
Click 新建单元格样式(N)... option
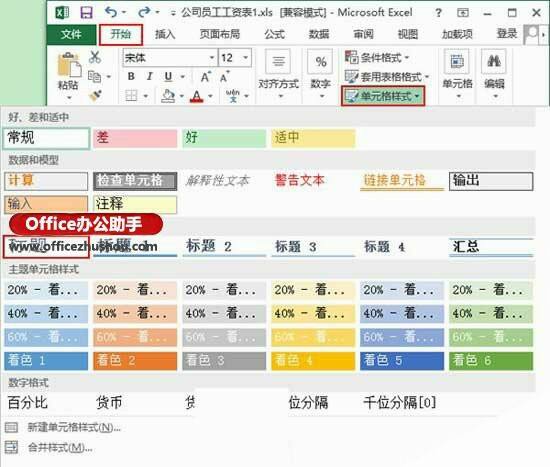pos(74,427)
